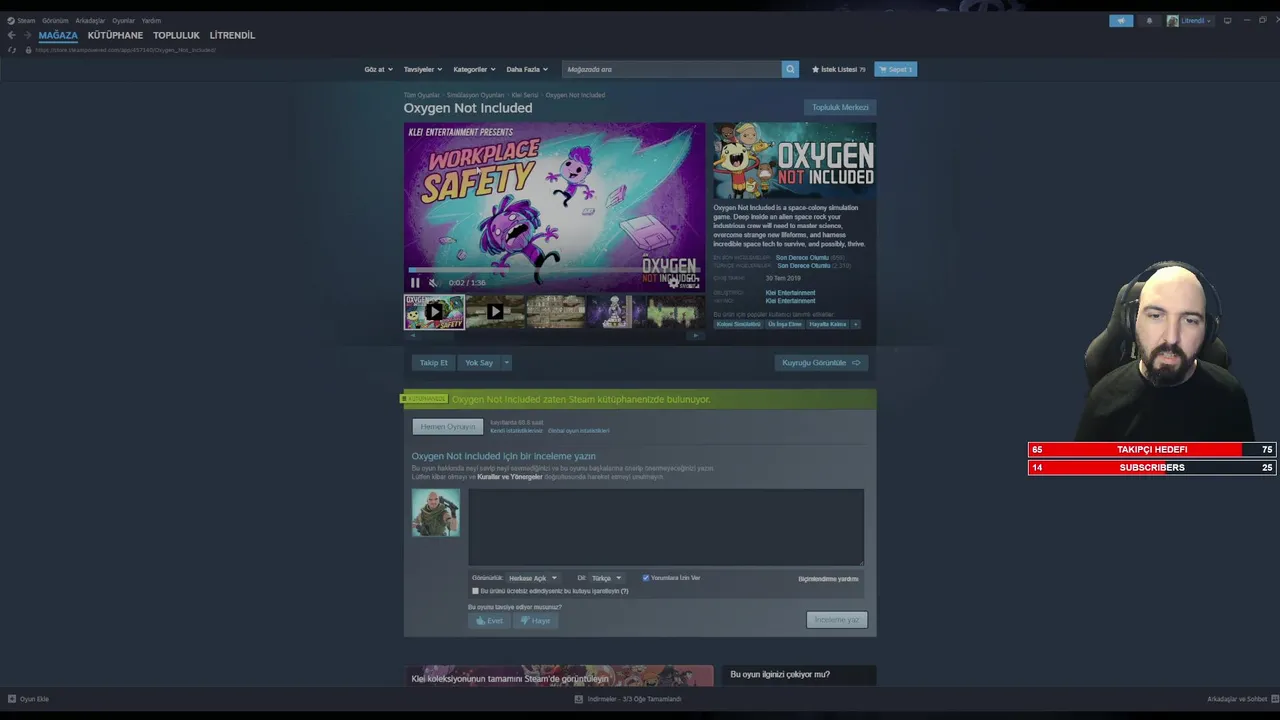
Task: Unmute the trailer volume icon
Action: point(433,283)
